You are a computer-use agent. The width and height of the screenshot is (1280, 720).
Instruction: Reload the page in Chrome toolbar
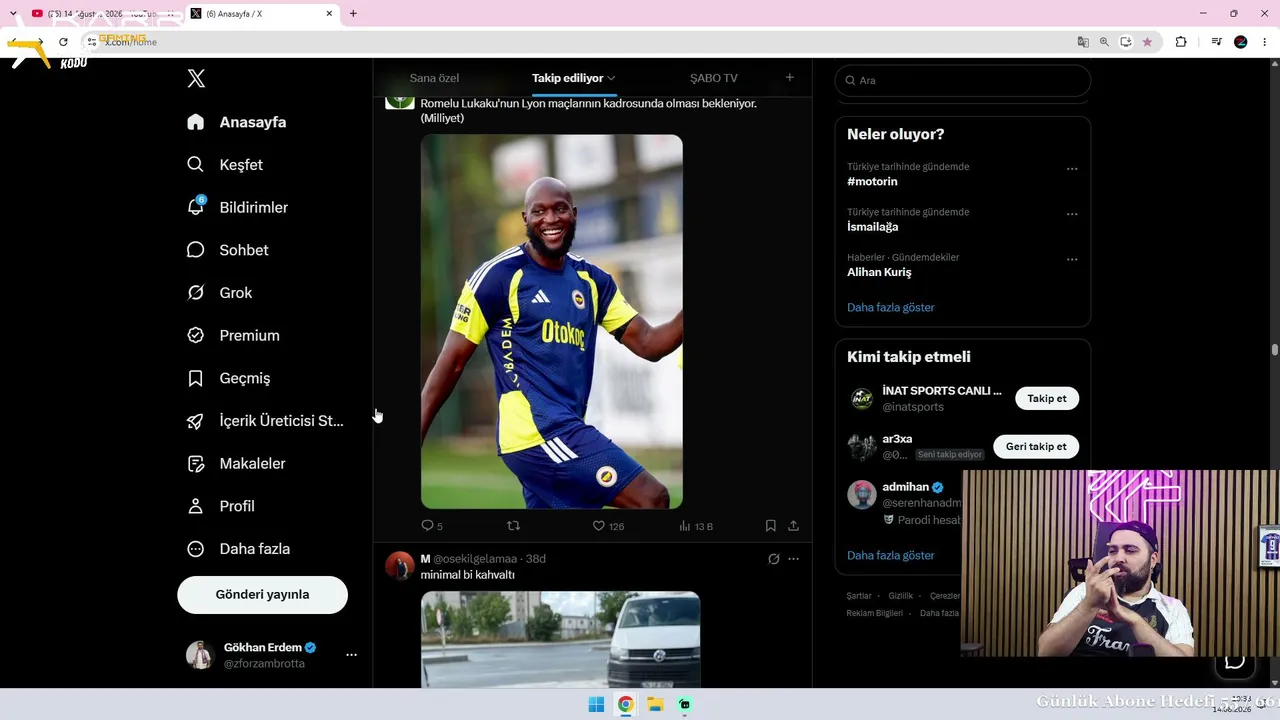coord(63,42)
